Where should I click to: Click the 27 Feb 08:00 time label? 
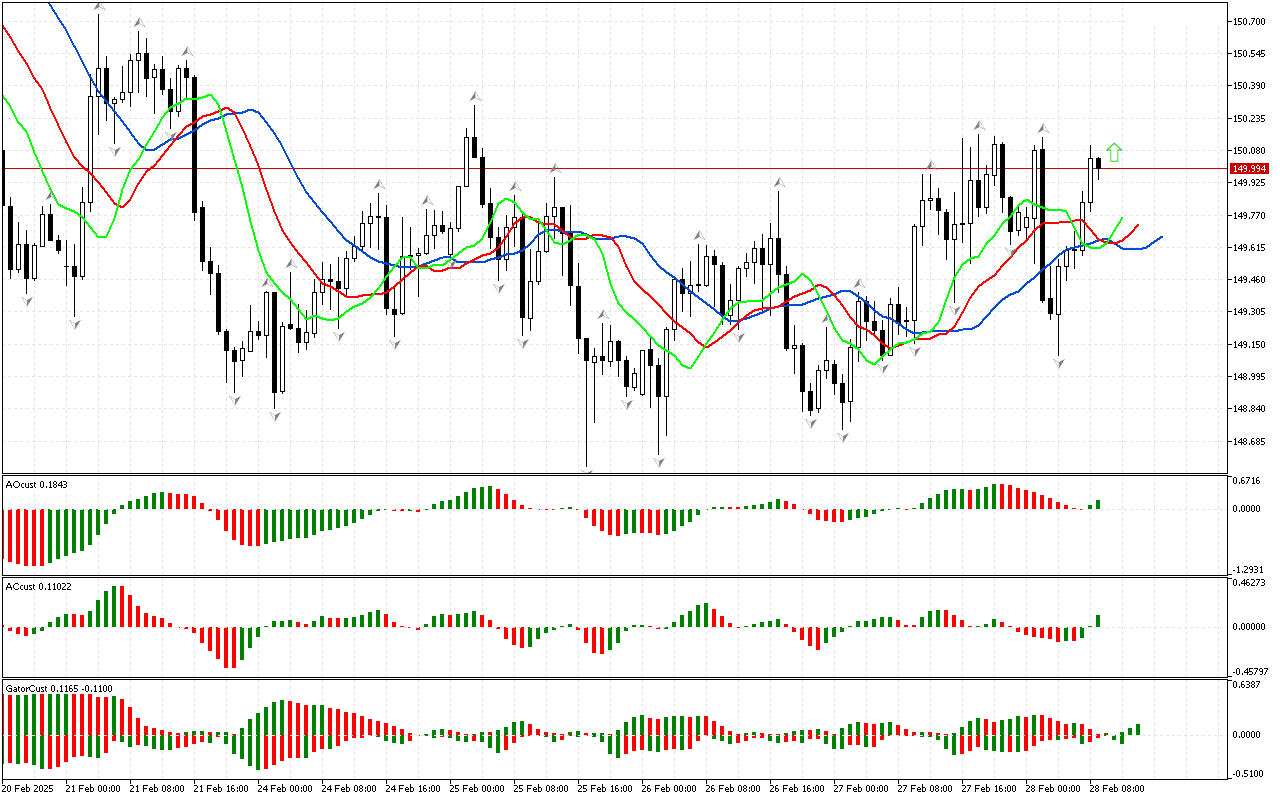[925, 789]
